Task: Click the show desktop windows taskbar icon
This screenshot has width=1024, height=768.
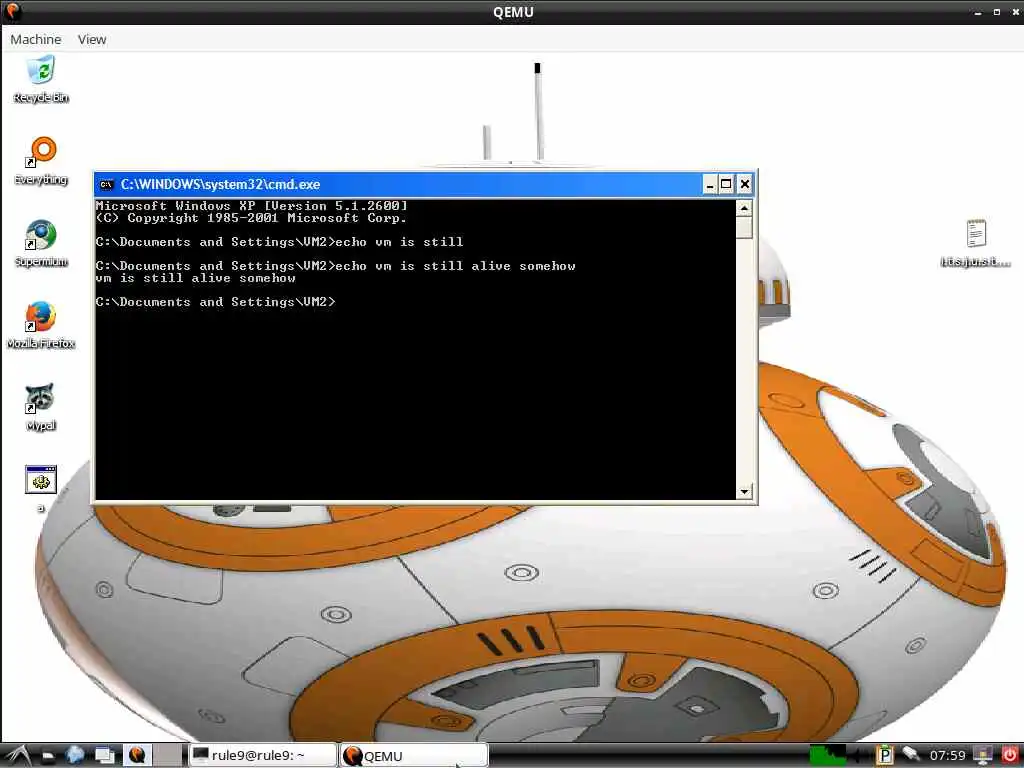Action: (104, 756)
